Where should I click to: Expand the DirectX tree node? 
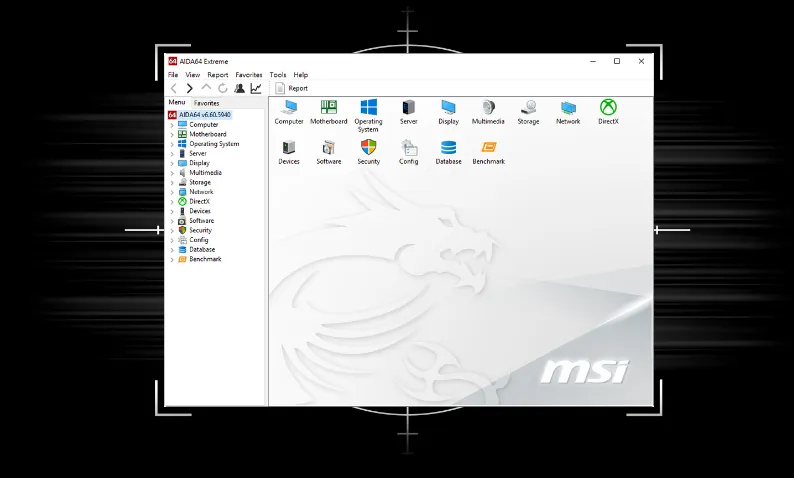pos(172,202)
